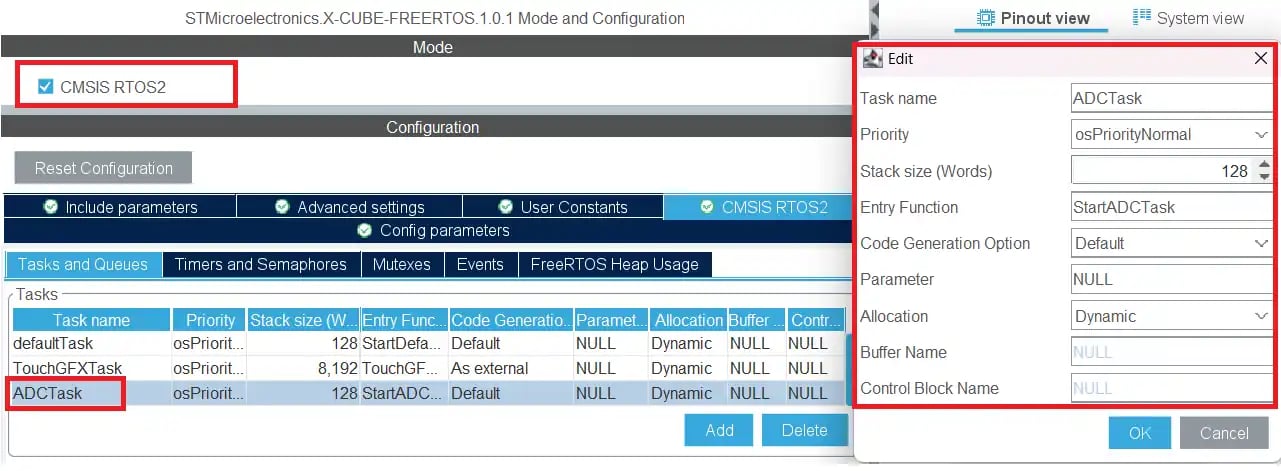Click the Code Generation column header
Screen dimensions: 1281x471
(x=511, y=320)
